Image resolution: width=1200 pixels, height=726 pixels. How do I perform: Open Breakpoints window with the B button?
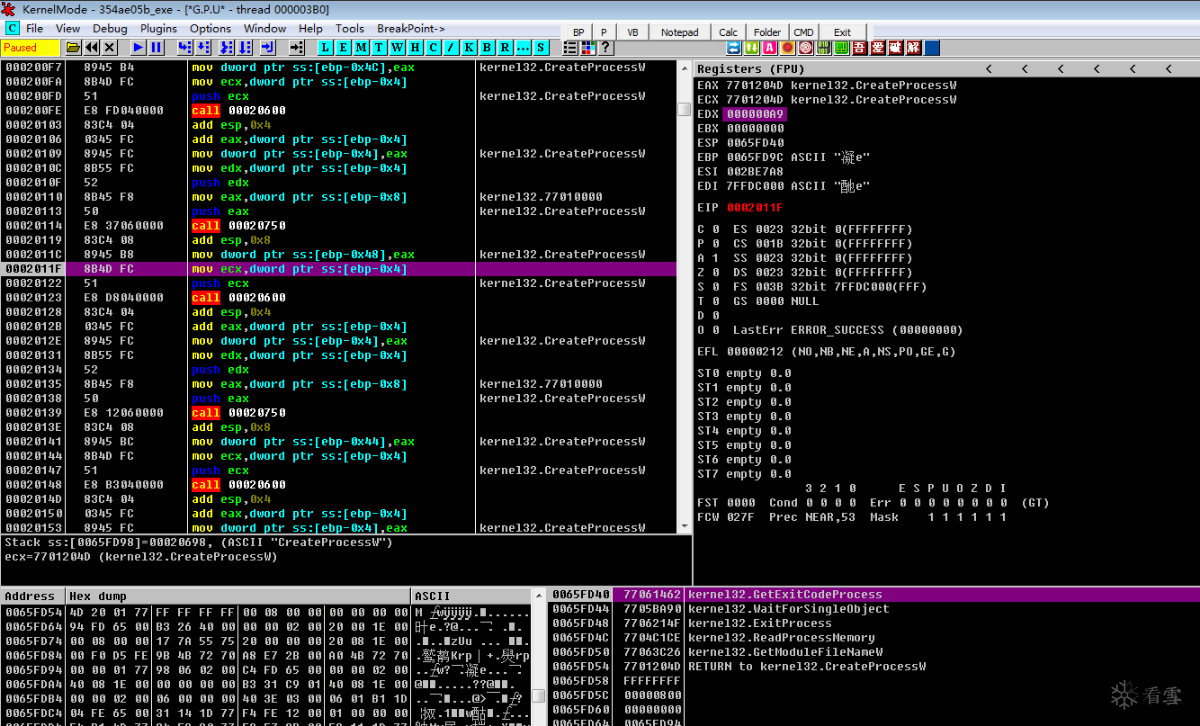487,47
